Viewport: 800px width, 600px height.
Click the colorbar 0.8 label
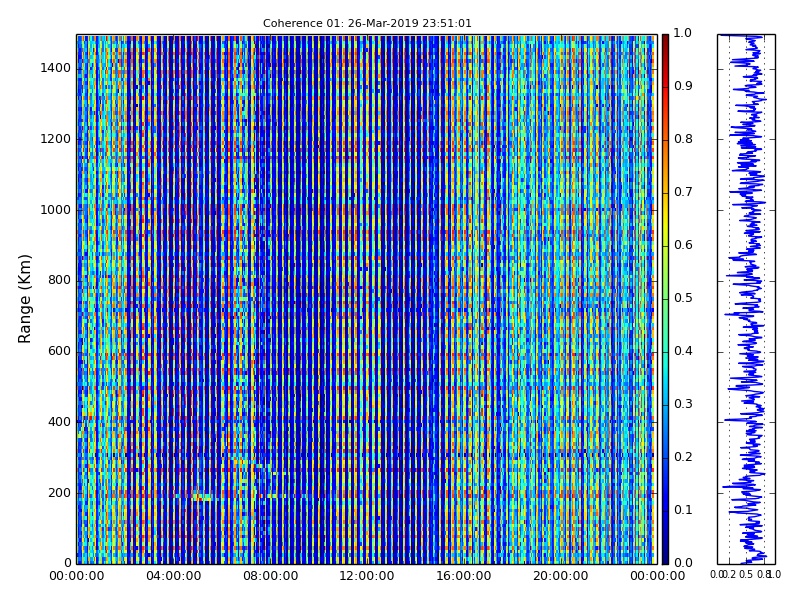[683, 139]
